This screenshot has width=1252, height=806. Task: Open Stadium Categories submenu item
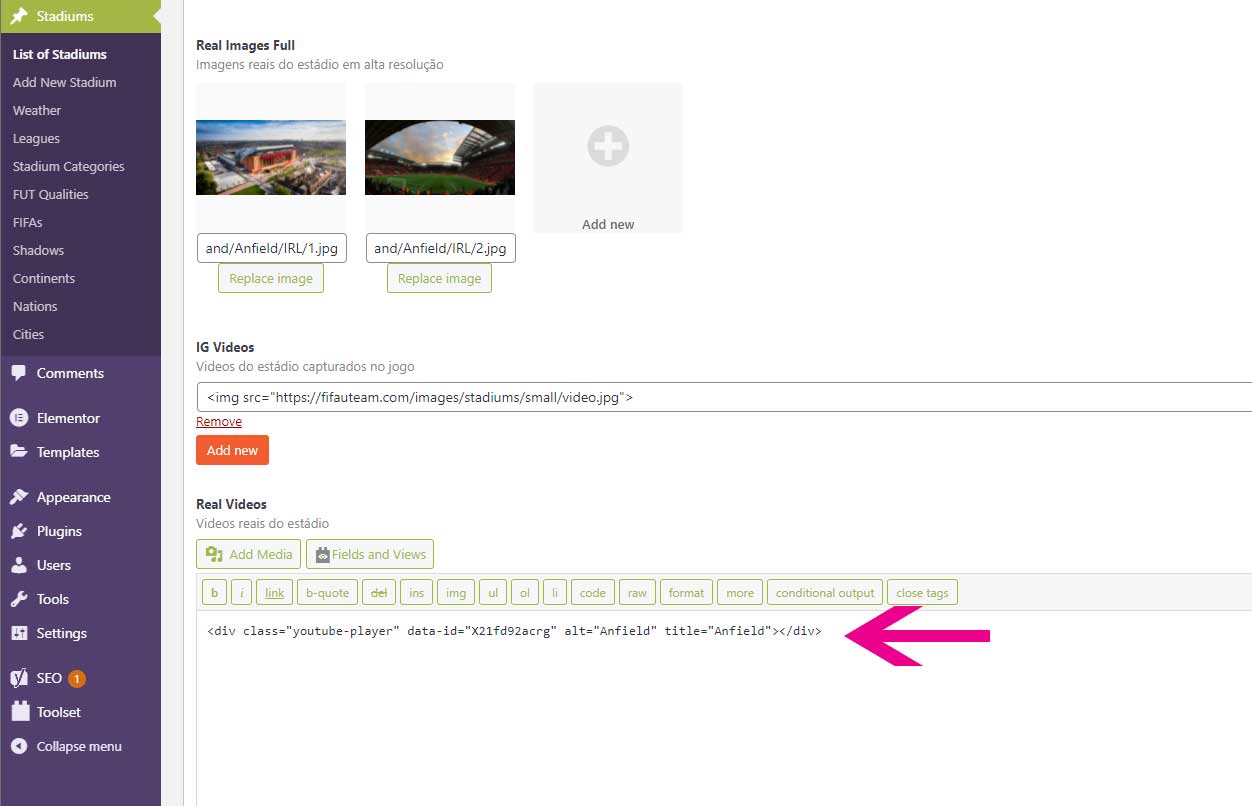click(69, 166)
